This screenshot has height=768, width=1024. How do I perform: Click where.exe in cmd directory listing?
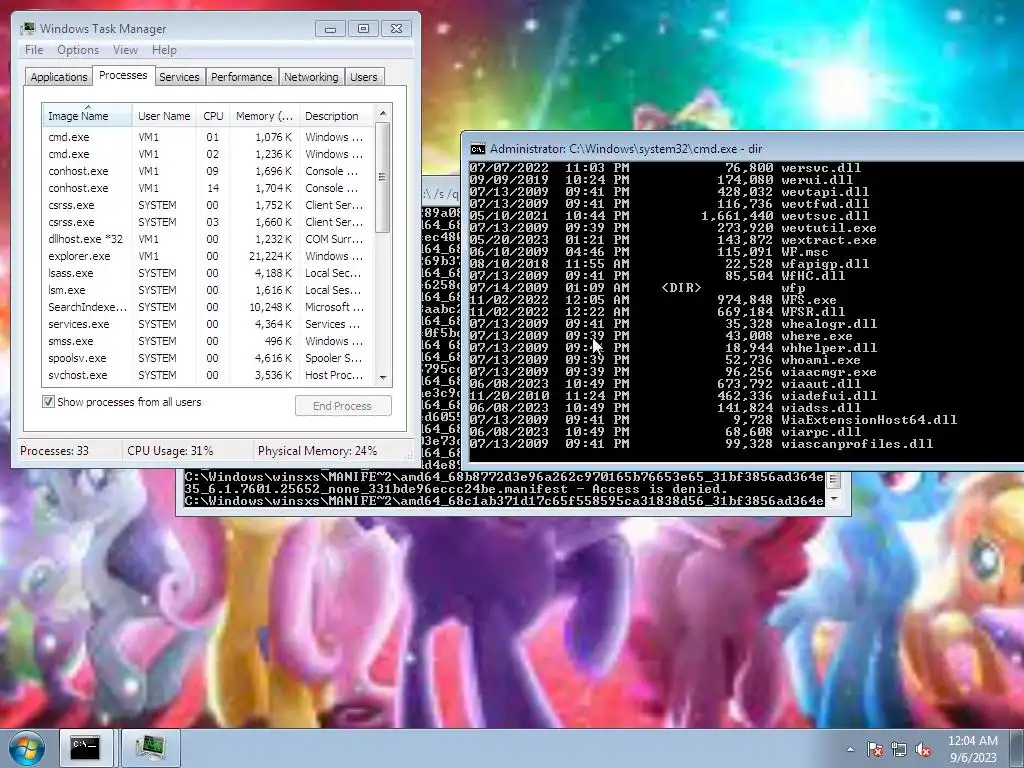[x=817, y=336]
